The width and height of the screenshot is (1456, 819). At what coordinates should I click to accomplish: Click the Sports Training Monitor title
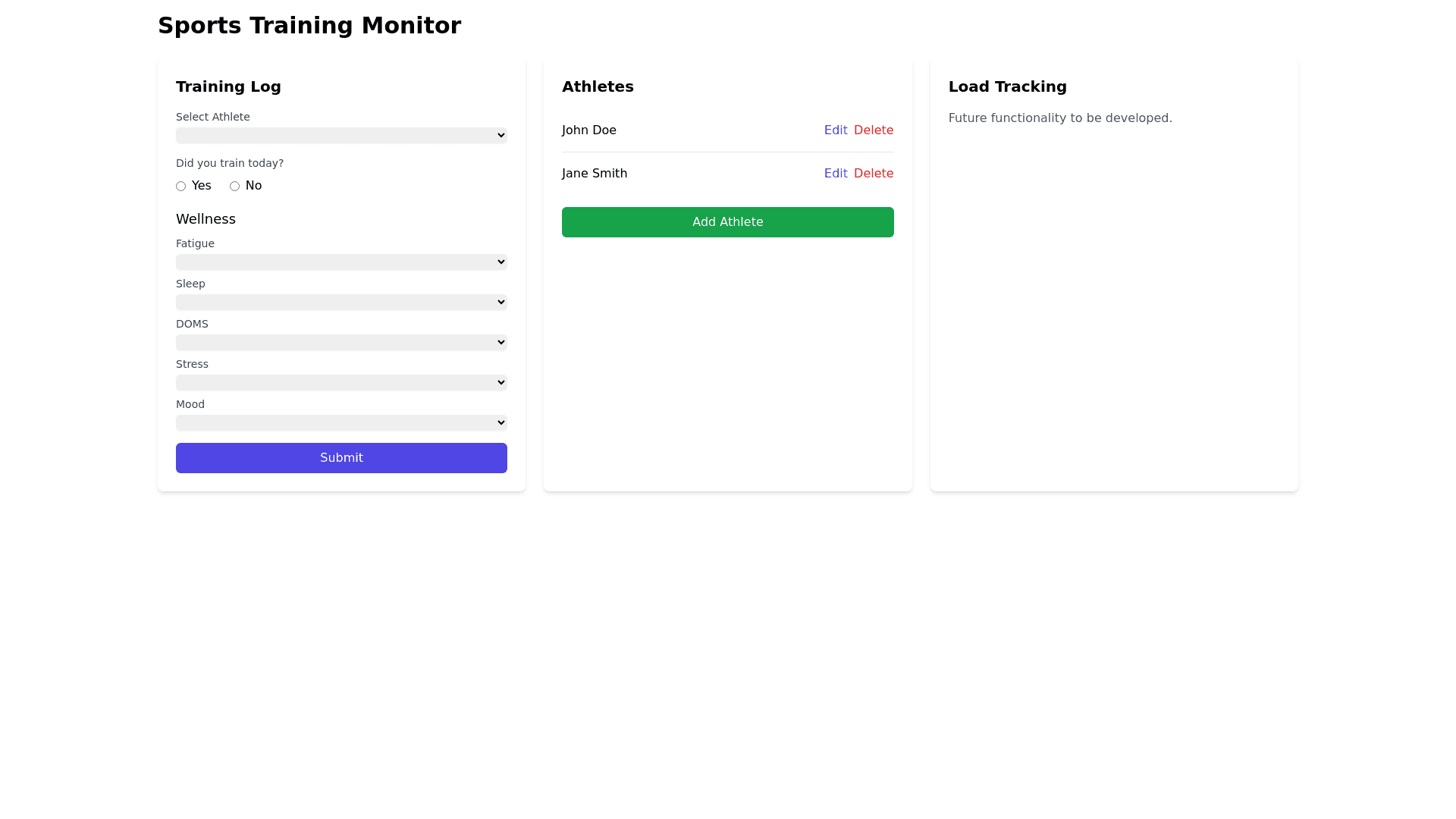(x=309, y=26)
